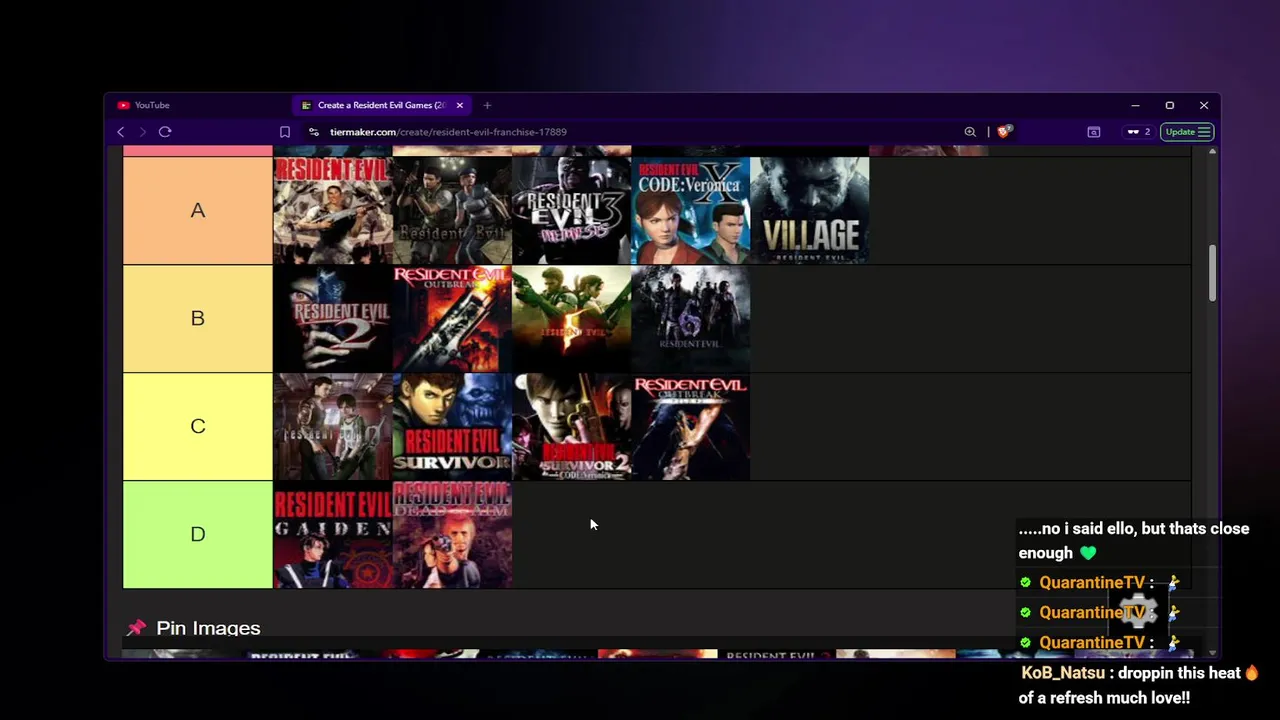The width and height of the screenshot is (1280, 720).
Task: Select the Resident Evil 6 cover
Action: (690, 318)
